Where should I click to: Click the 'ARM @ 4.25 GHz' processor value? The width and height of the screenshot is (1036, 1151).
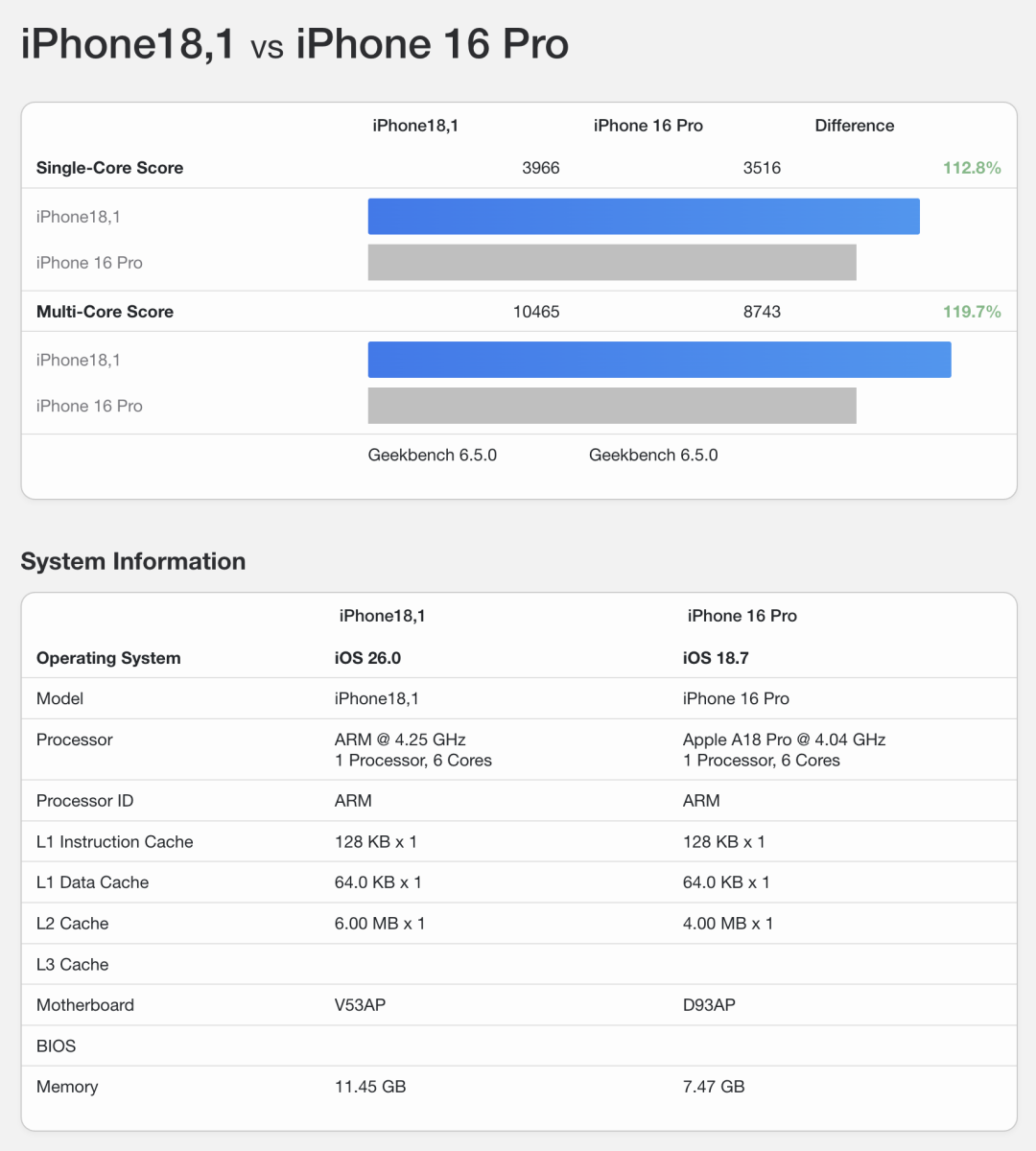click(400, 740)
